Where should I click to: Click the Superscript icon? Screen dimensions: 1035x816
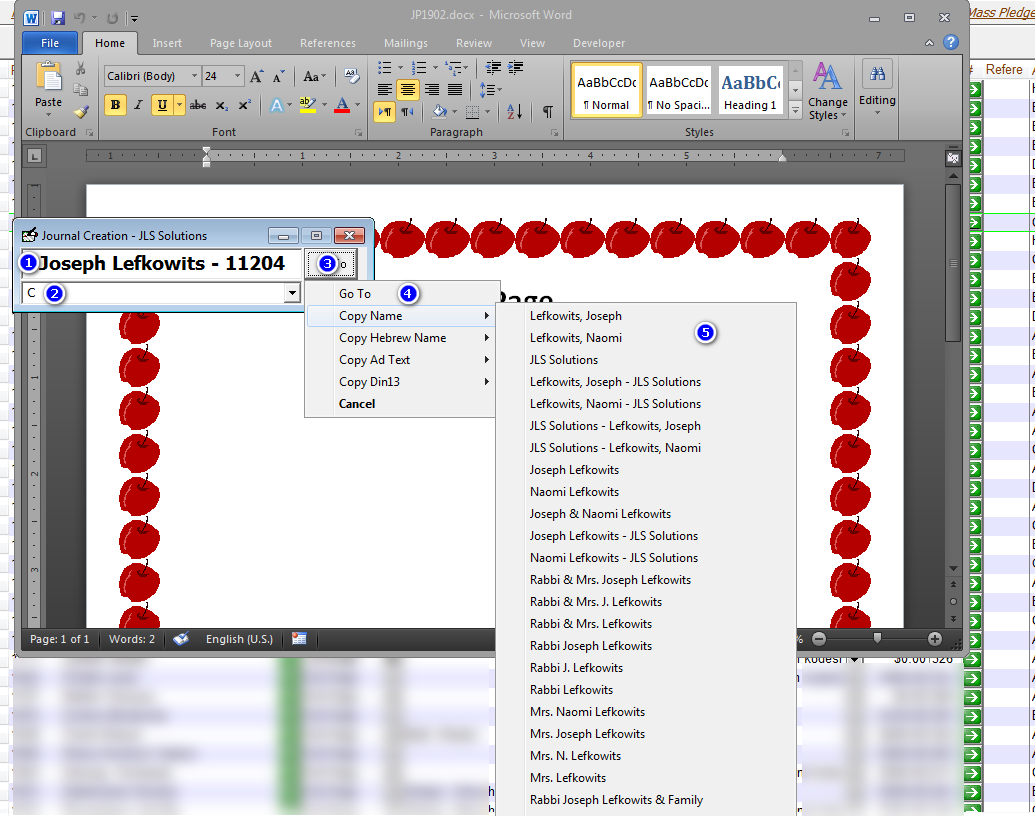pos(244,105)
